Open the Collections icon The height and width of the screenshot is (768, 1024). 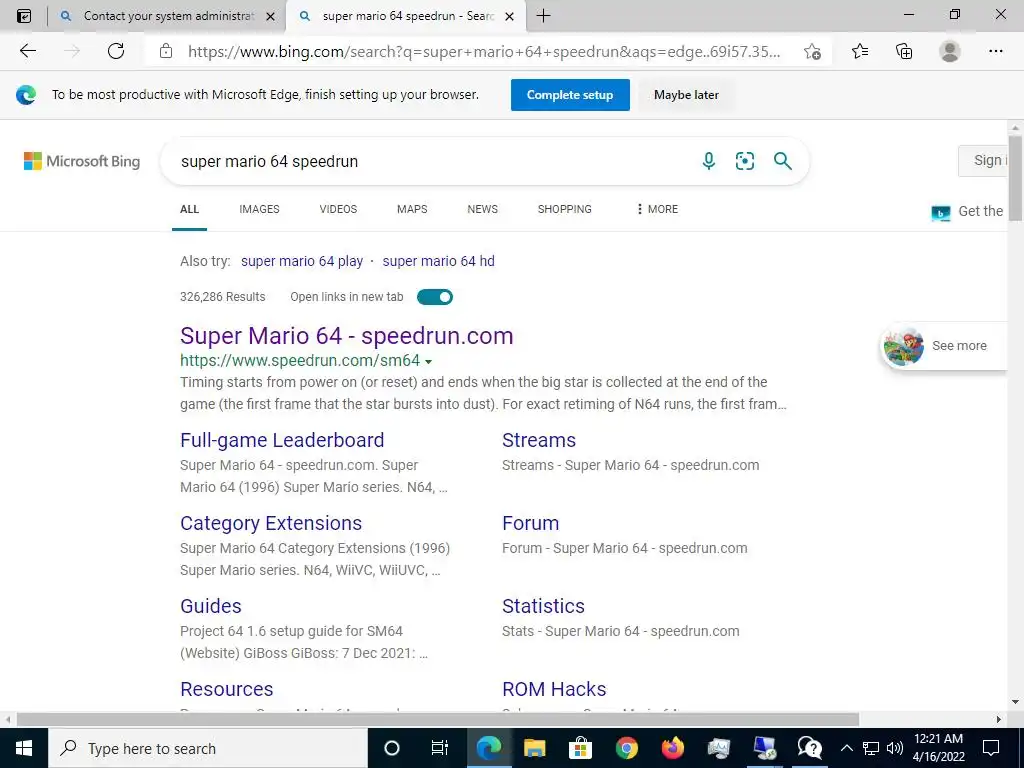point(904,51)
